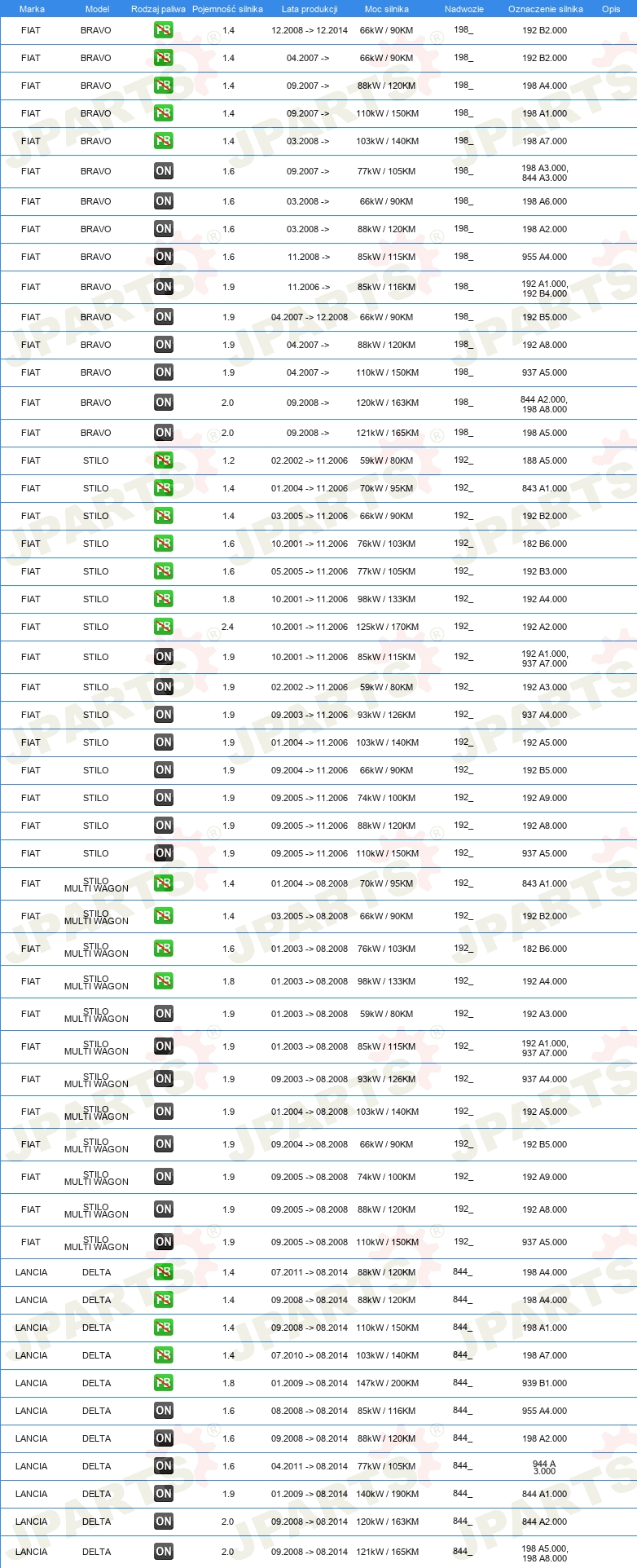Viewport: 637px width, 1568px height.
Task: Click diesel ON icon for Bravo 2.0 121kW
Action: click(164, 433)
